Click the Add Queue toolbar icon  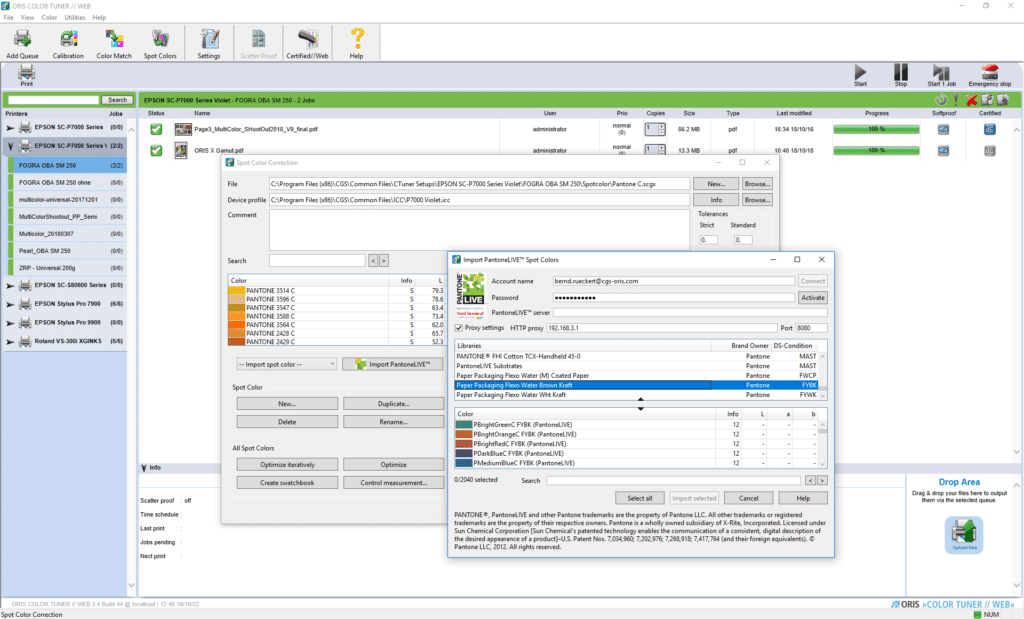pyautogui.click(x=23, y=41)
